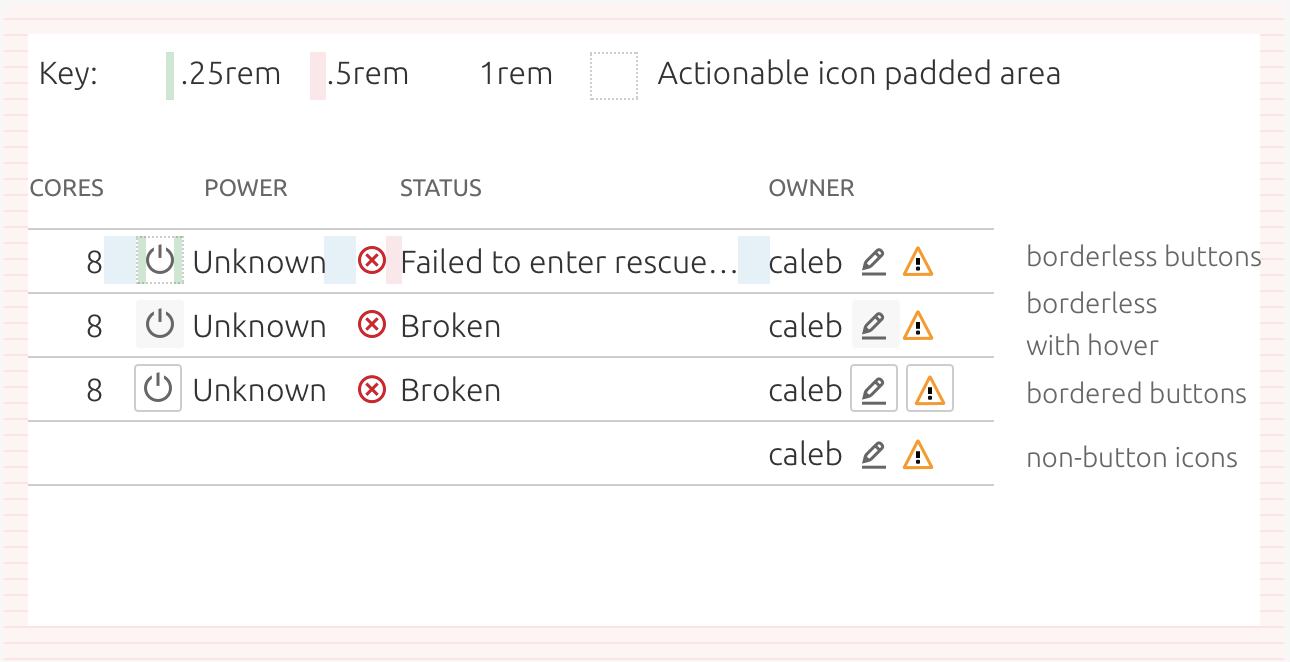Click the red error icon in the borderless-with-hover row
Viewport: 1290px width, 662px height.
372,325
